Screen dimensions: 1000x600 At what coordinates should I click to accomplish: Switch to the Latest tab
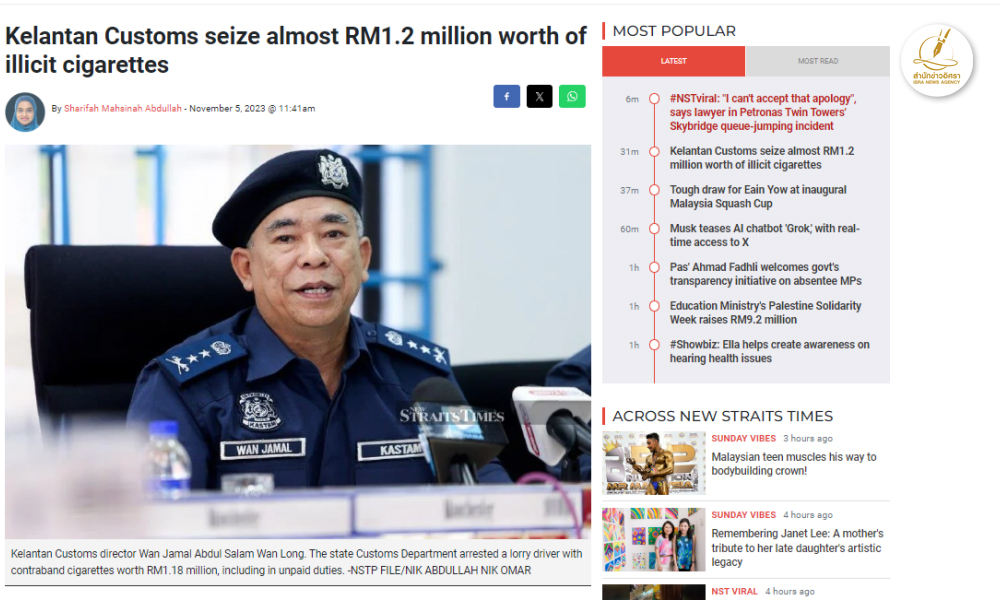pos(673,61)
